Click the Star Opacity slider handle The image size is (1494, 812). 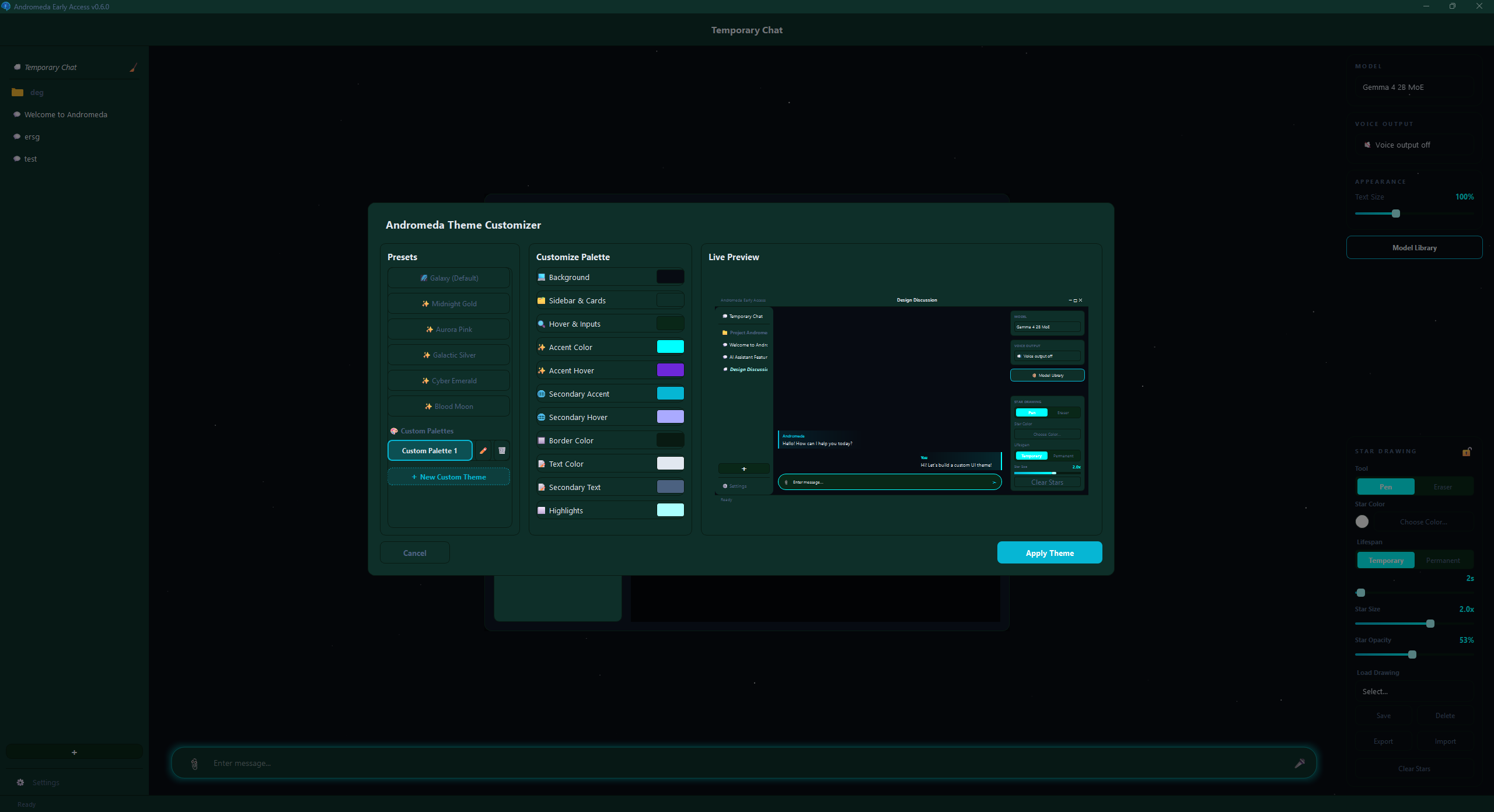(x=1412, y=654)
